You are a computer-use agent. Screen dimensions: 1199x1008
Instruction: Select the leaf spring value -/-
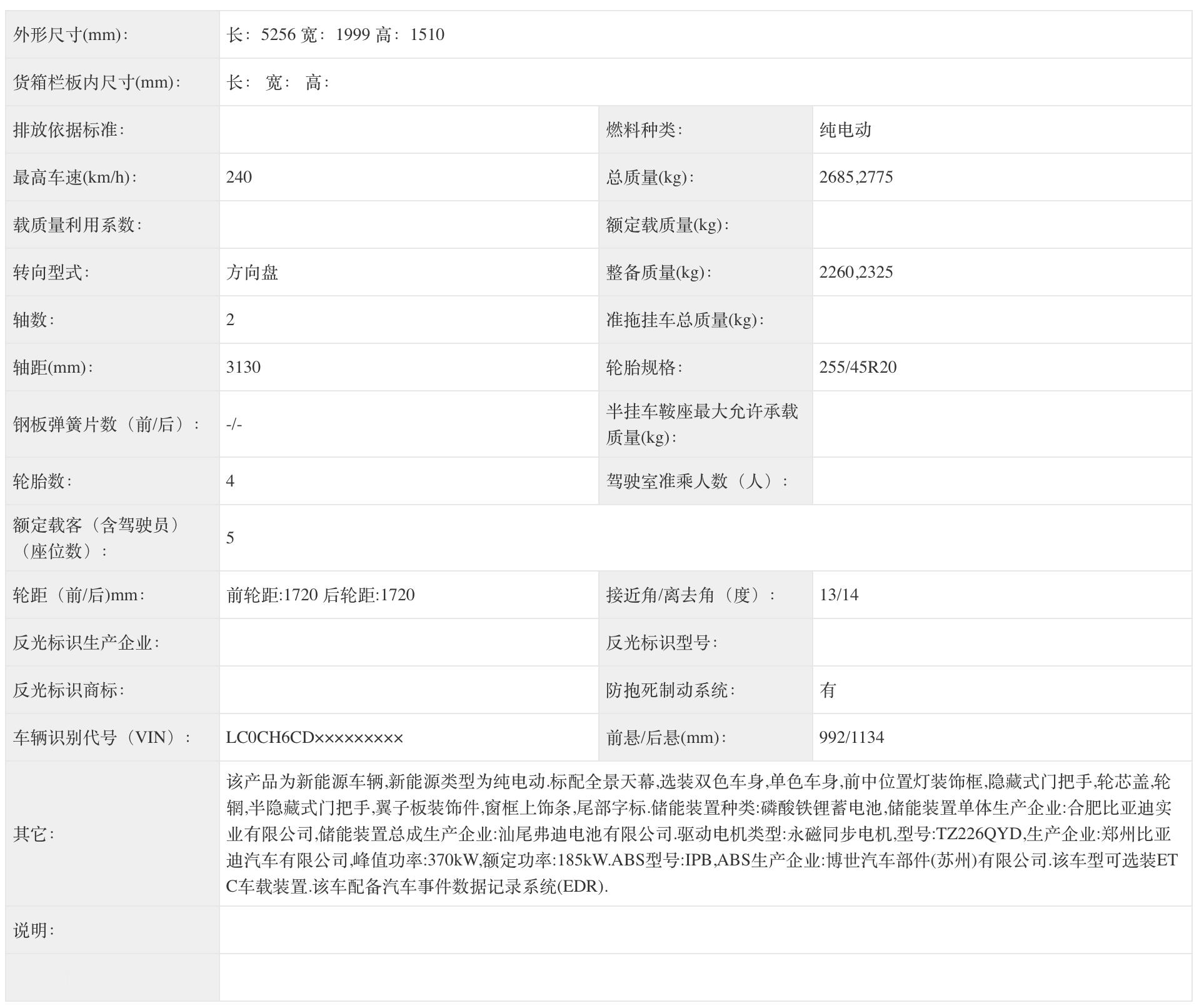click(x=234, y=425)
